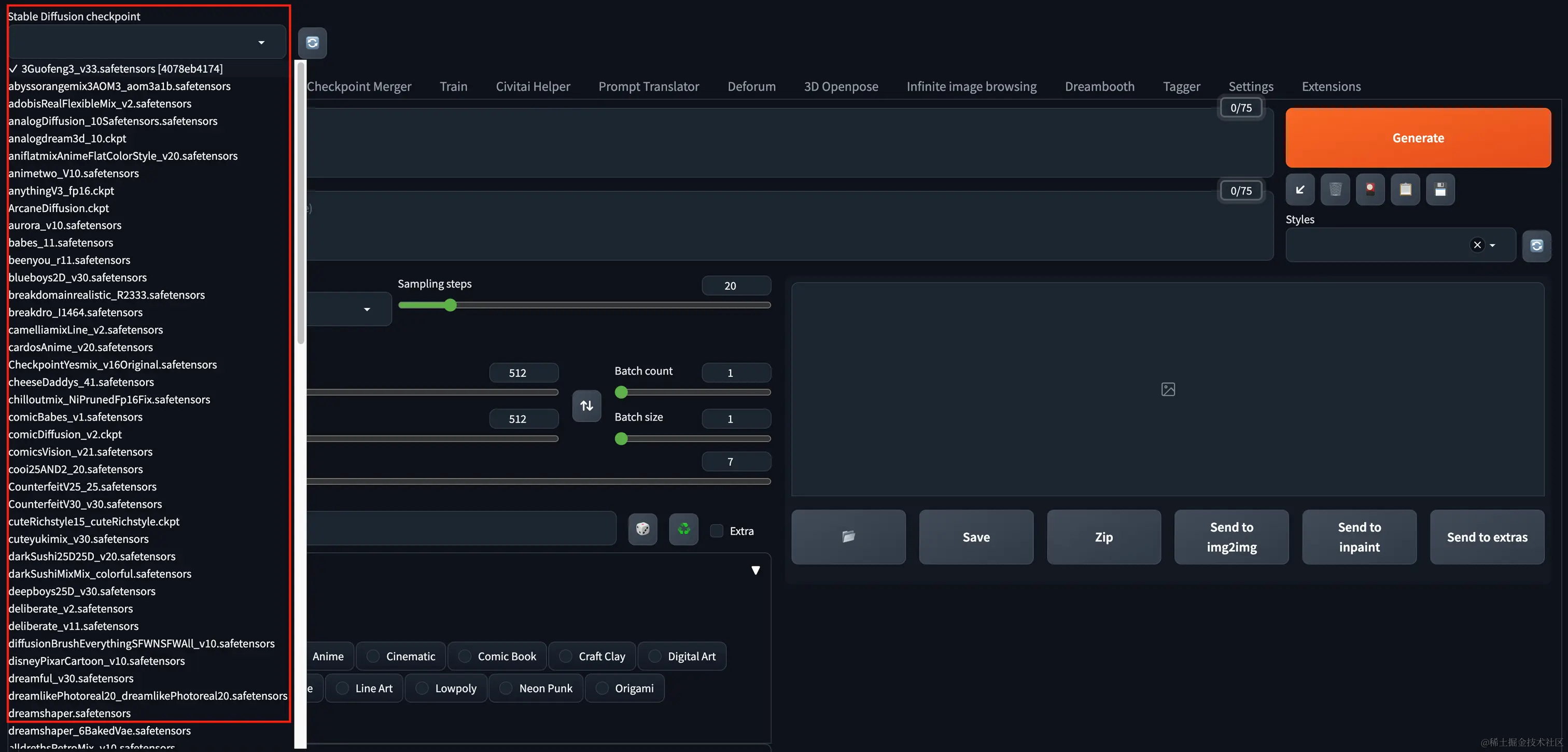Open the Dreambooth tab
This screenshot has height=752, width=1568.
[x=1099, y=87]
